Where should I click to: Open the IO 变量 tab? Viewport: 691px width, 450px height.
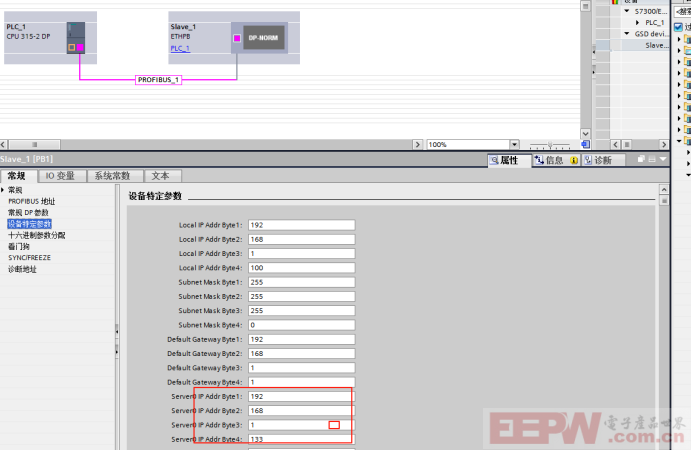click(x=60, y=176)
